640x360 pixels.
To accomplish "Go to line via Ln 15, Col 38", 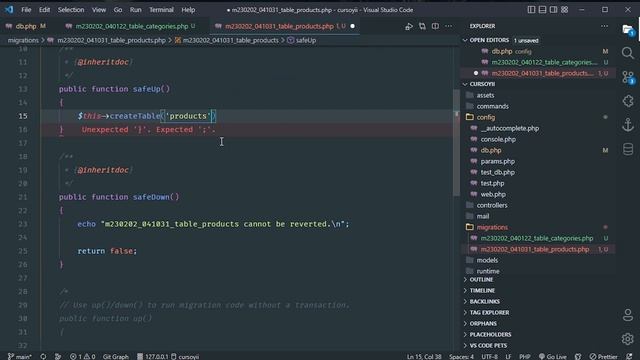I will [424, 356].
